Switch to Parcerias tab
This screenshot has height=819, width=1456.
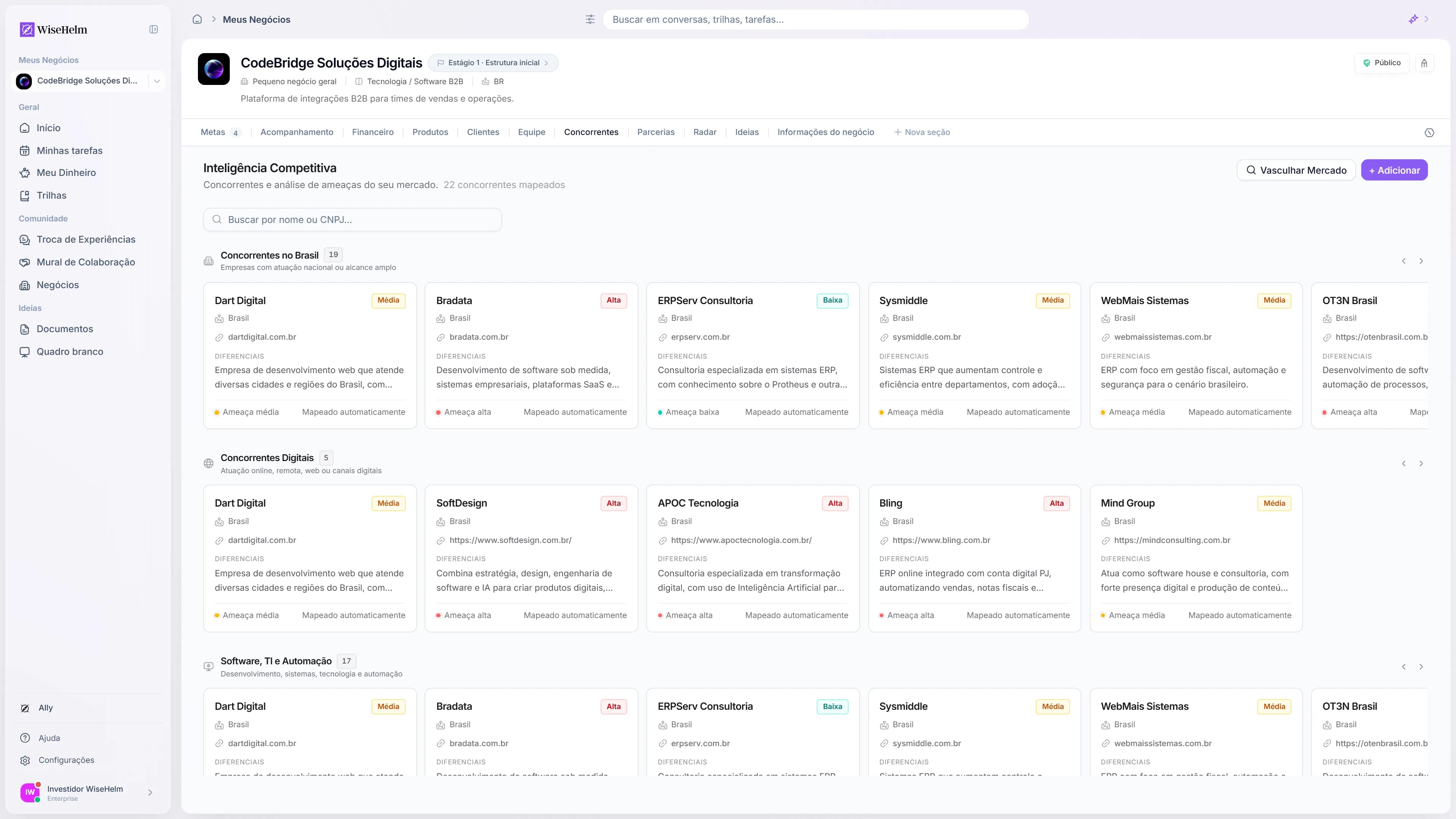tap(656, 132)
